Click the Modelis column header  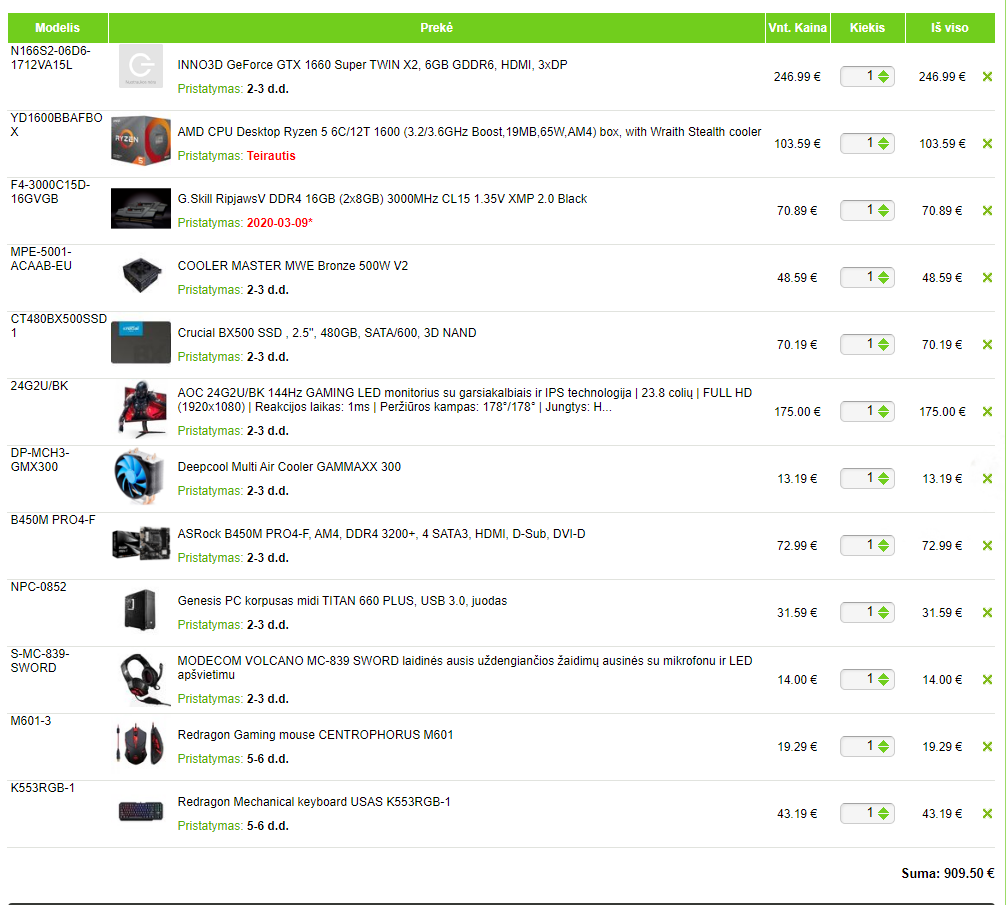(x=58, y=28)
